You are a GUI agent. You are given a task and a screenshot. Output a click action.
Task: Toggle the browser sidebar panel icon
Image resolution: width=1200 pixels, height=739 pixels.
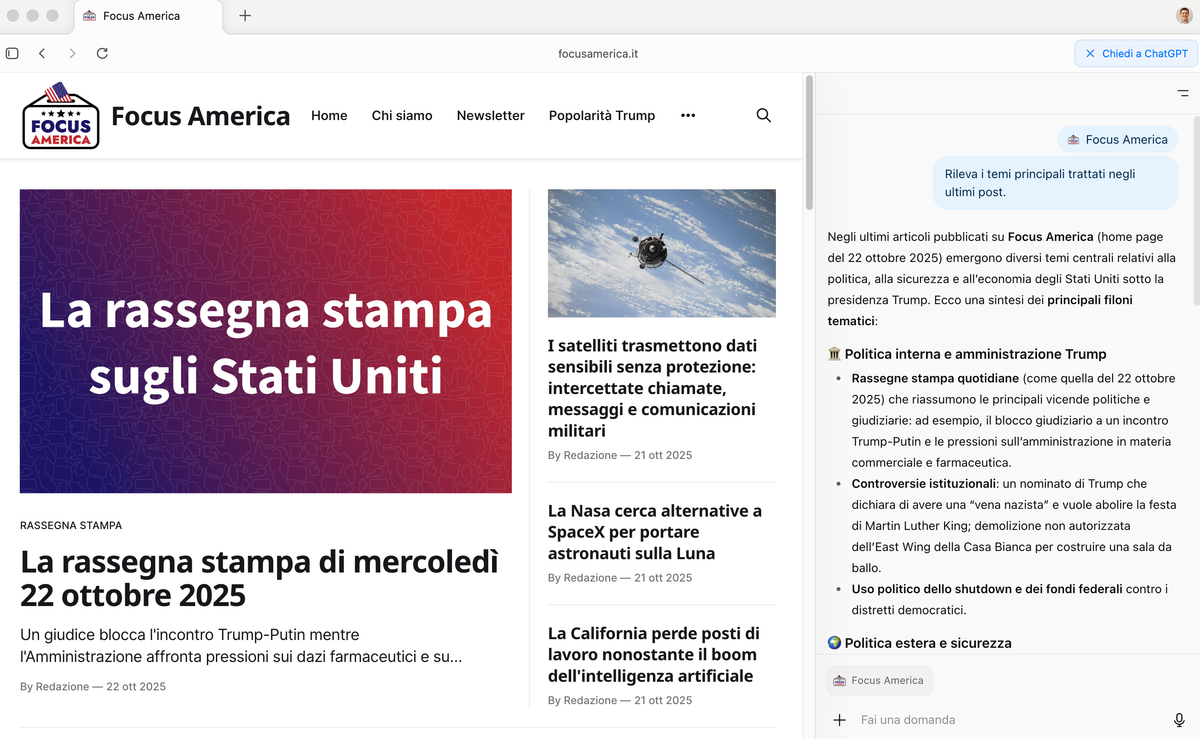click(x=12, y=53)
